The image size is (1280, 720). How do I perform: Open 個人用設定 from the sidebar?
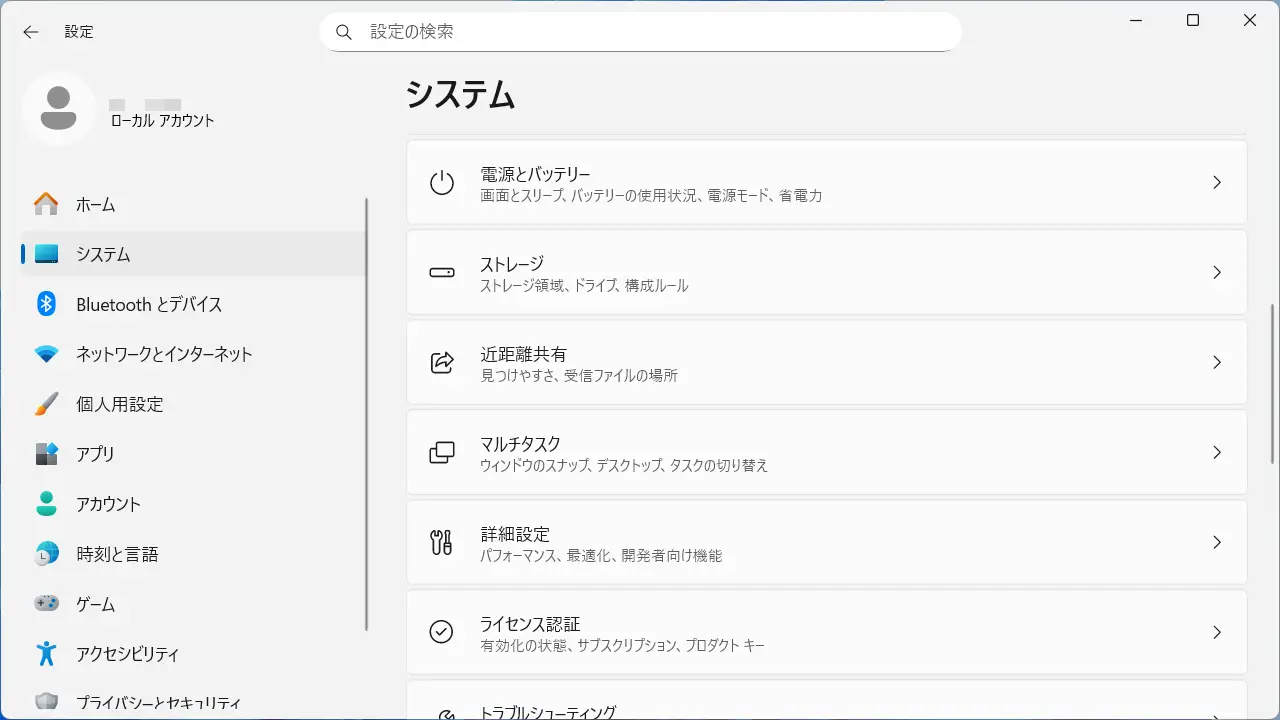tap(119, 405)
